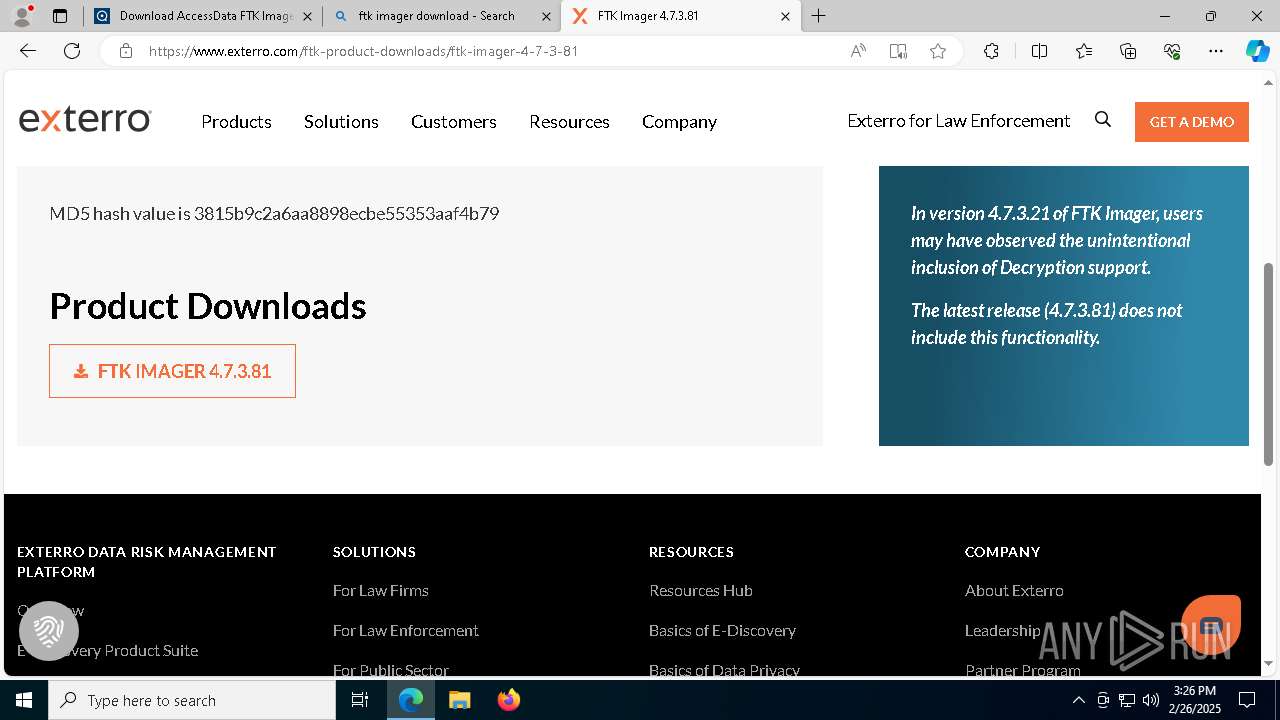
Task: Open the Company navigation menu
Action: pyautogui.click(x=679, y=121)
